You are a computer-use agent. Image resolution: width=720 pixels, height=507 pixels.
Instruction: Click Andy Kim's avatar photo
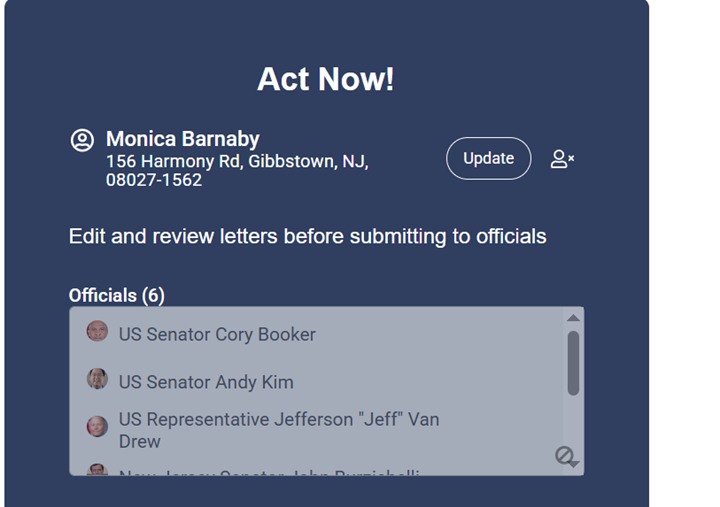point(97,379)
